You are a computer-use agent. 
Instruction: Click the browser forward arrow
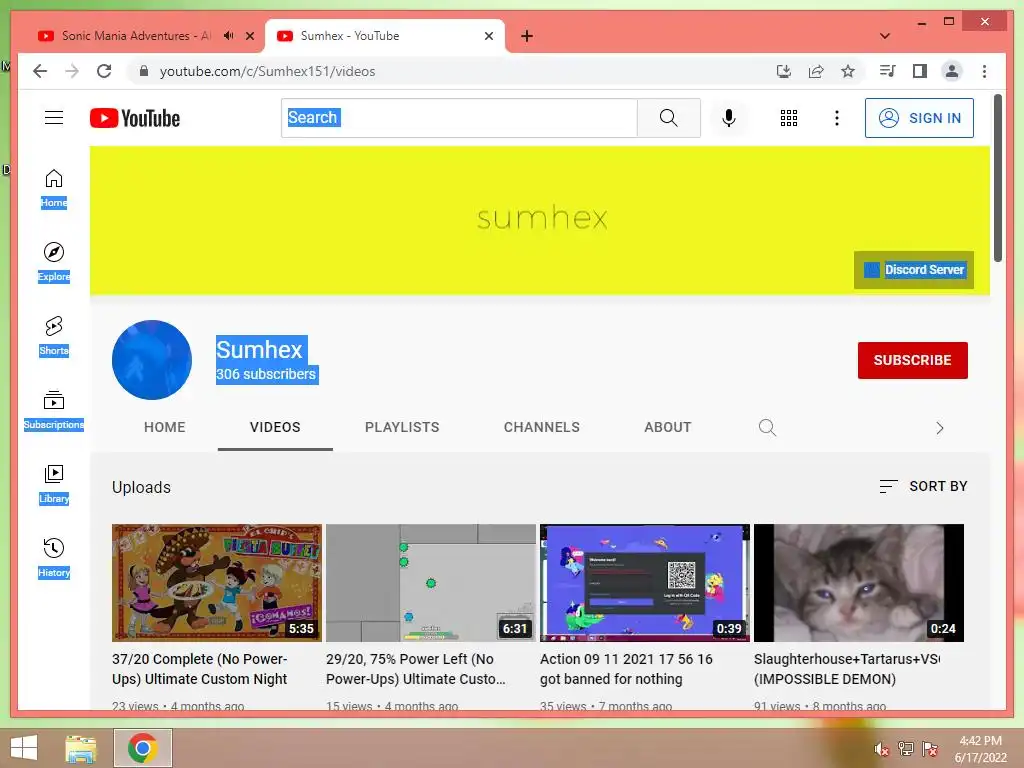72,71
